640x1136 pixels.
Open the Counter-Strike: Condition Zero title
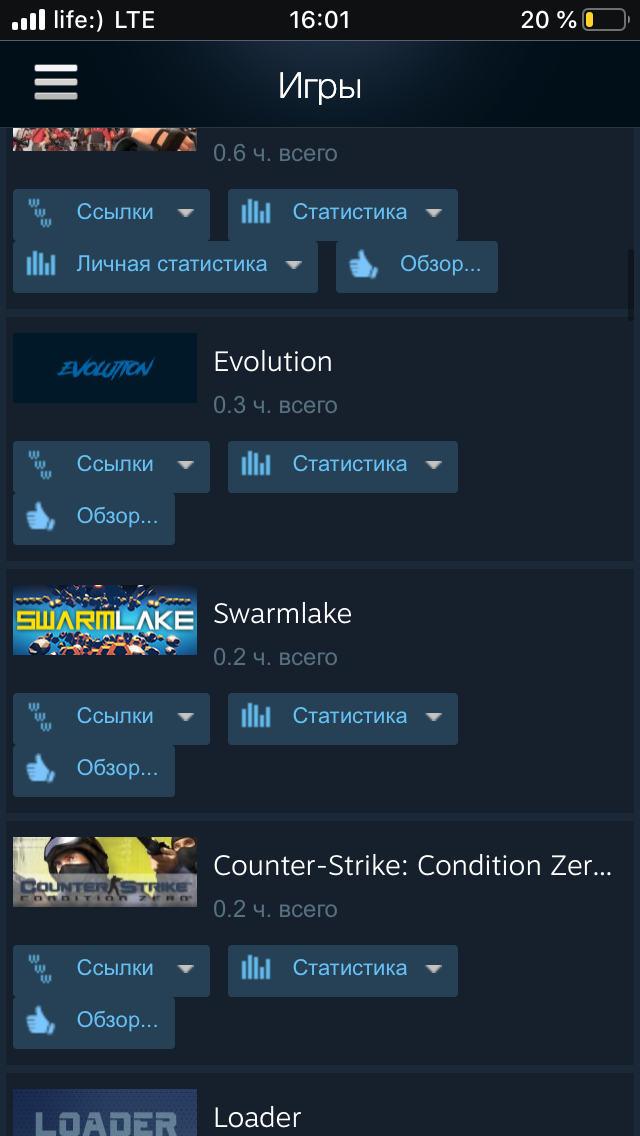point(413,866)
